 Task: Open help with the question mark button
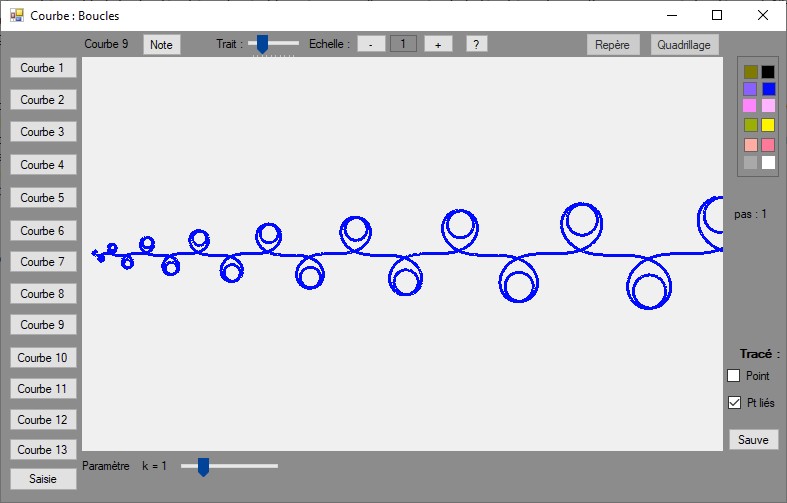(x=476, y=44)
